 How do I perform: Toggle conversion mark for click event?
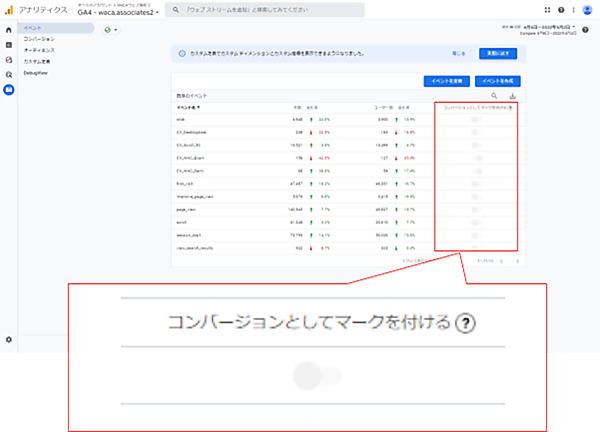click(476, 118)
